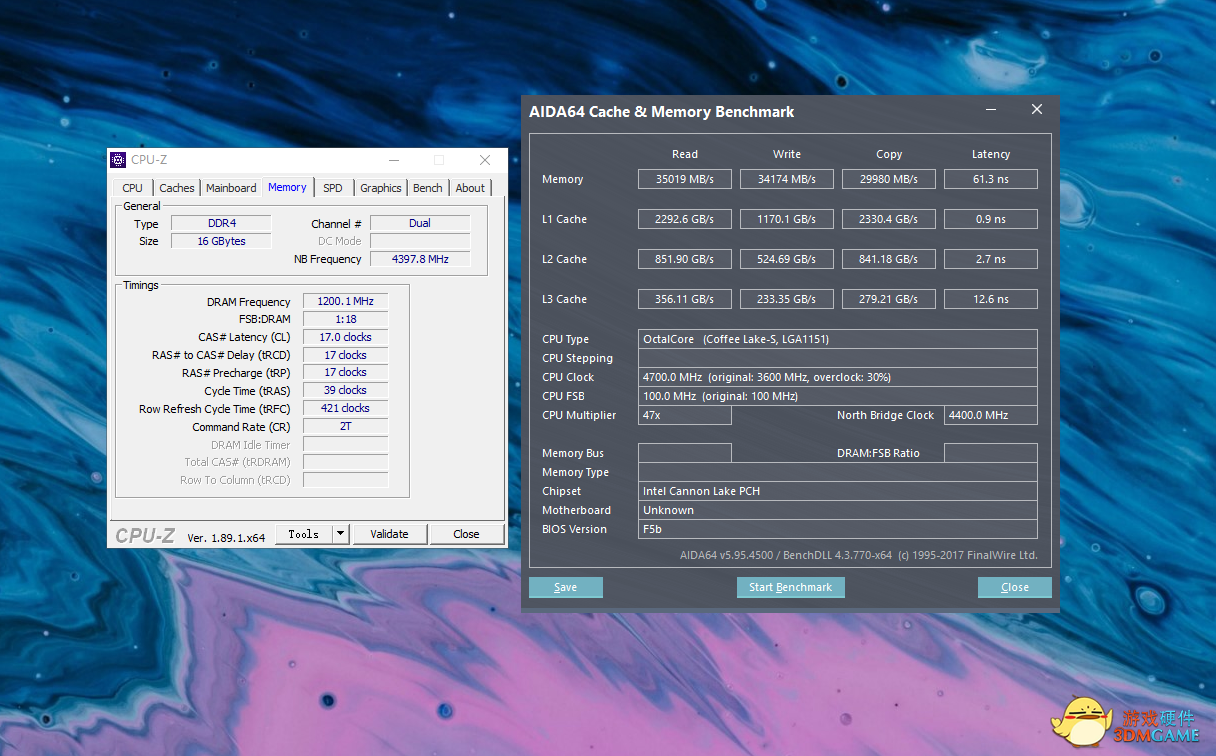Minimize the CPU-Z window
This screenshot has width=1216, height=756.
[x=393, y=160]
